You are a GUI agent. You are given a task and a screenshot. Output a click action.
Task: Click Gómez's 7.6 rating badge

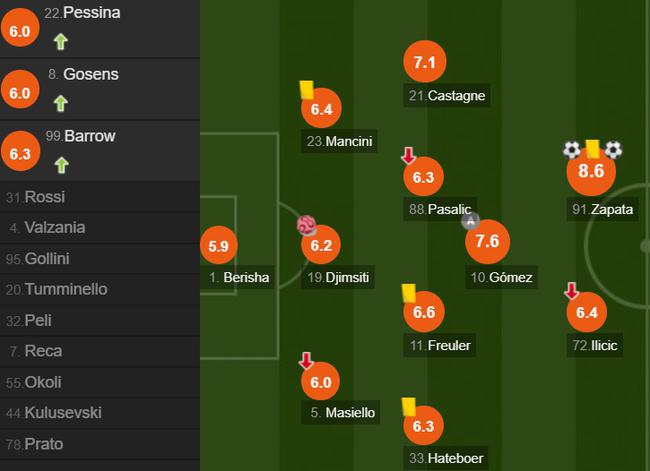click(487, 241)
